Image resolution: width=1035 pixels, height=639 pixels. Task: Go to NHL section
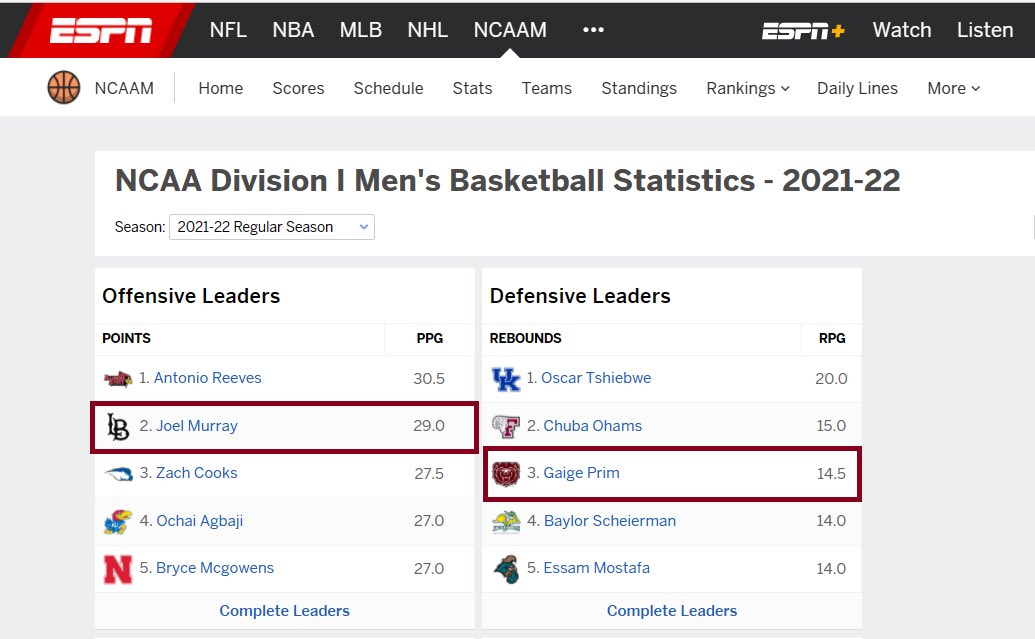point(428,30)
